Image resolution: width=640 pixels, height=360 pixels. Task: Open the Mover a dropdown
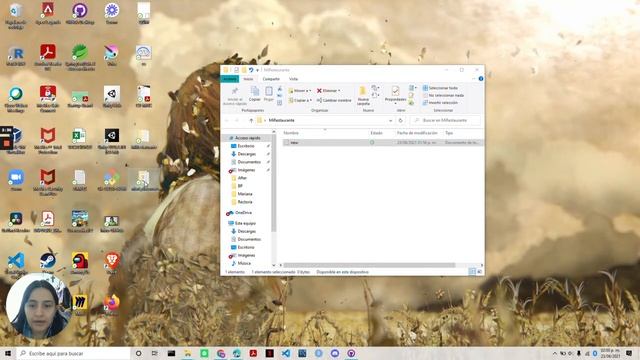pos(300,91)
